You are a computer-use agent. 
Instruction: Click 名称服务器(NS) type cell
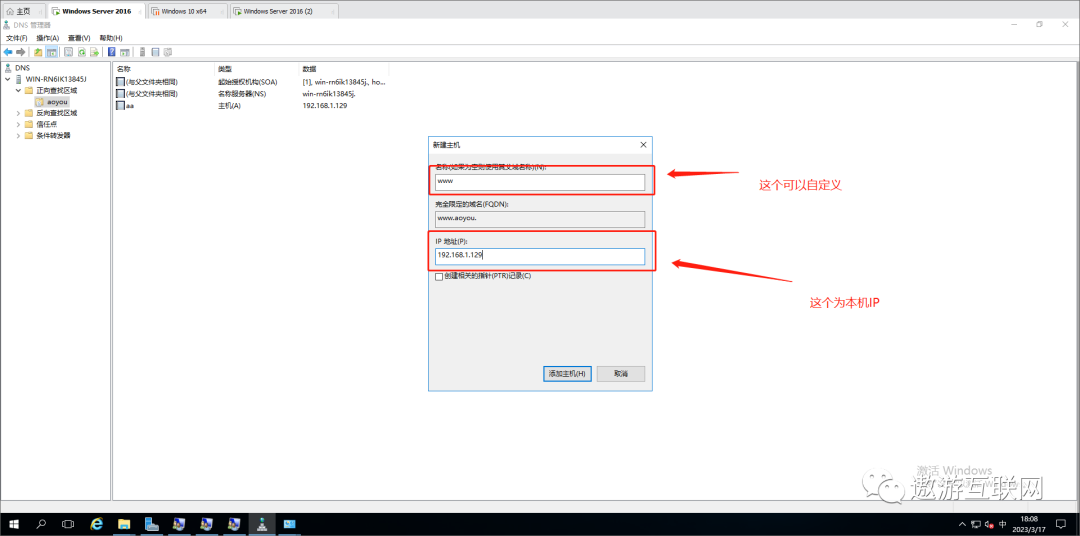(242, 93)
